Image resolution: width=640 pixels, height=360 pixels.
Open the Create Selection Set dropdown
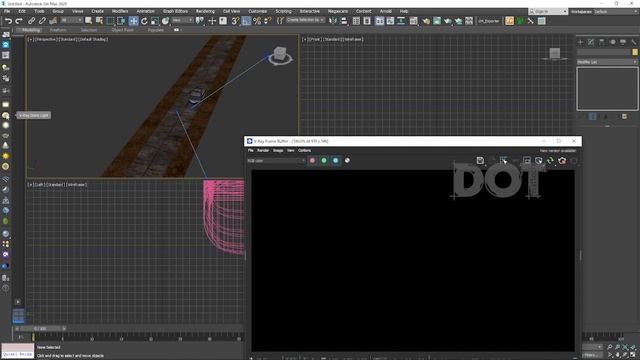[305, 20]
